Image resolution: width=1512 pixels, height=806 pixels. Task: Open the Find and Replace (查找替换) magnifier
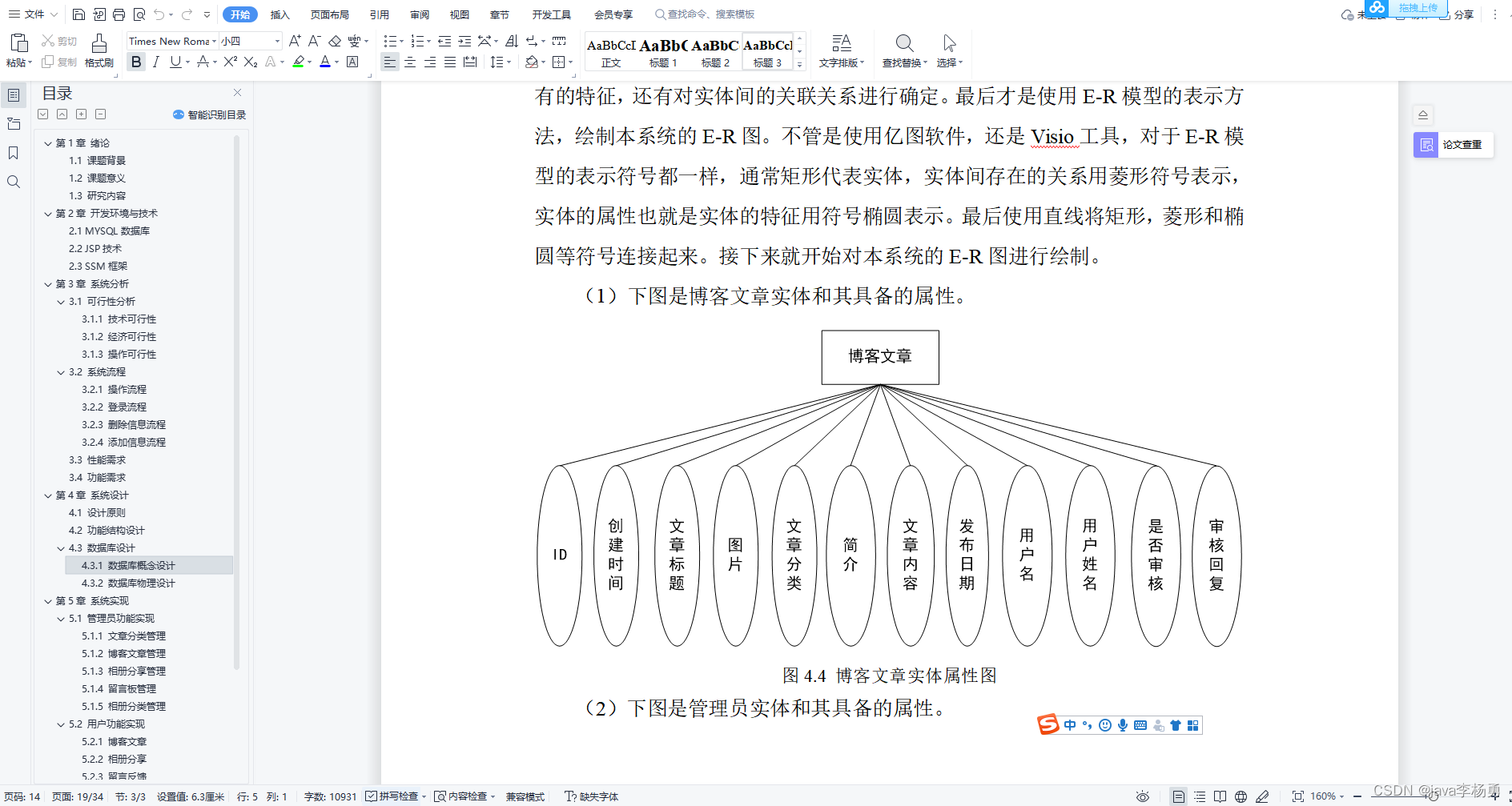click(x=904, y=43)
